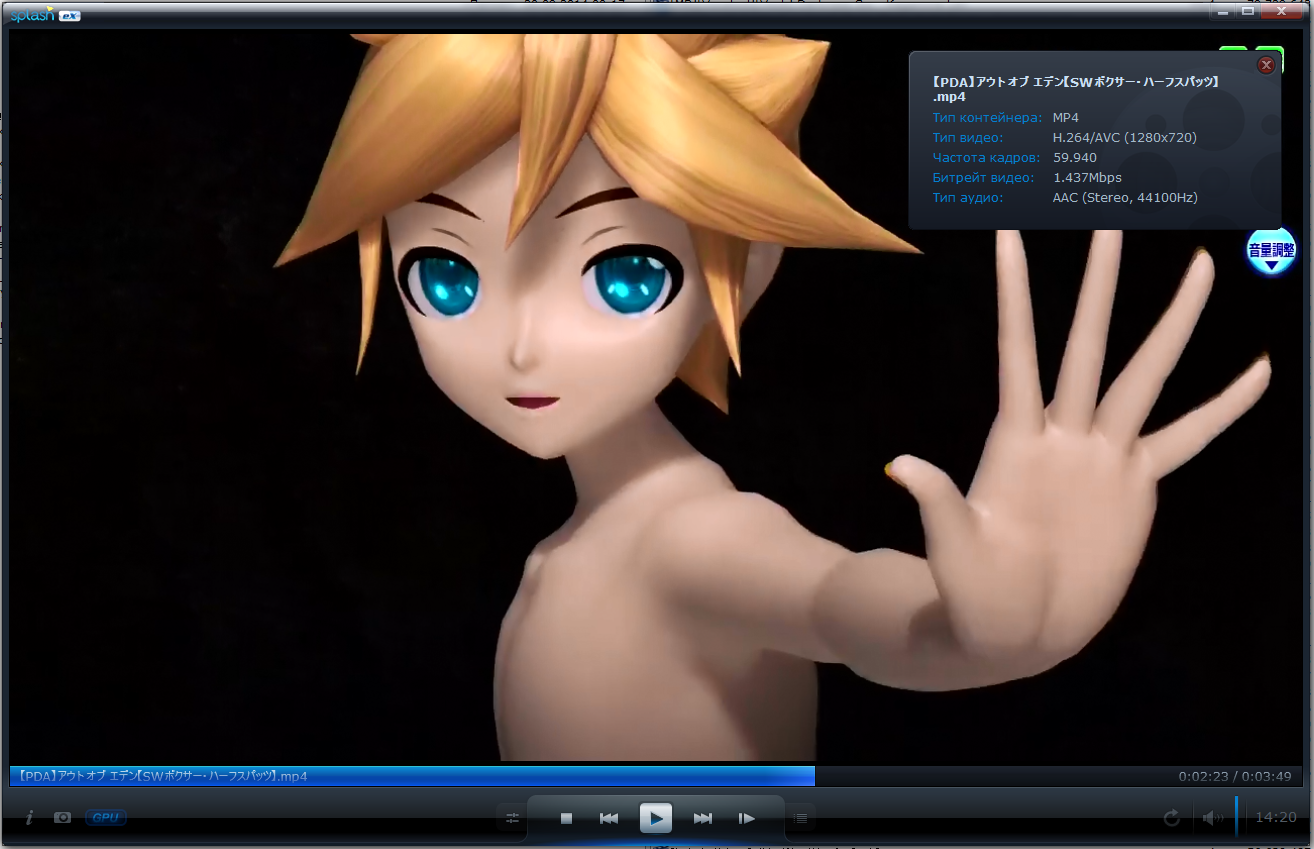Close the media info overlay panel
Image resolution: width=1314 pixels, height=849 pixels.
1266,65
